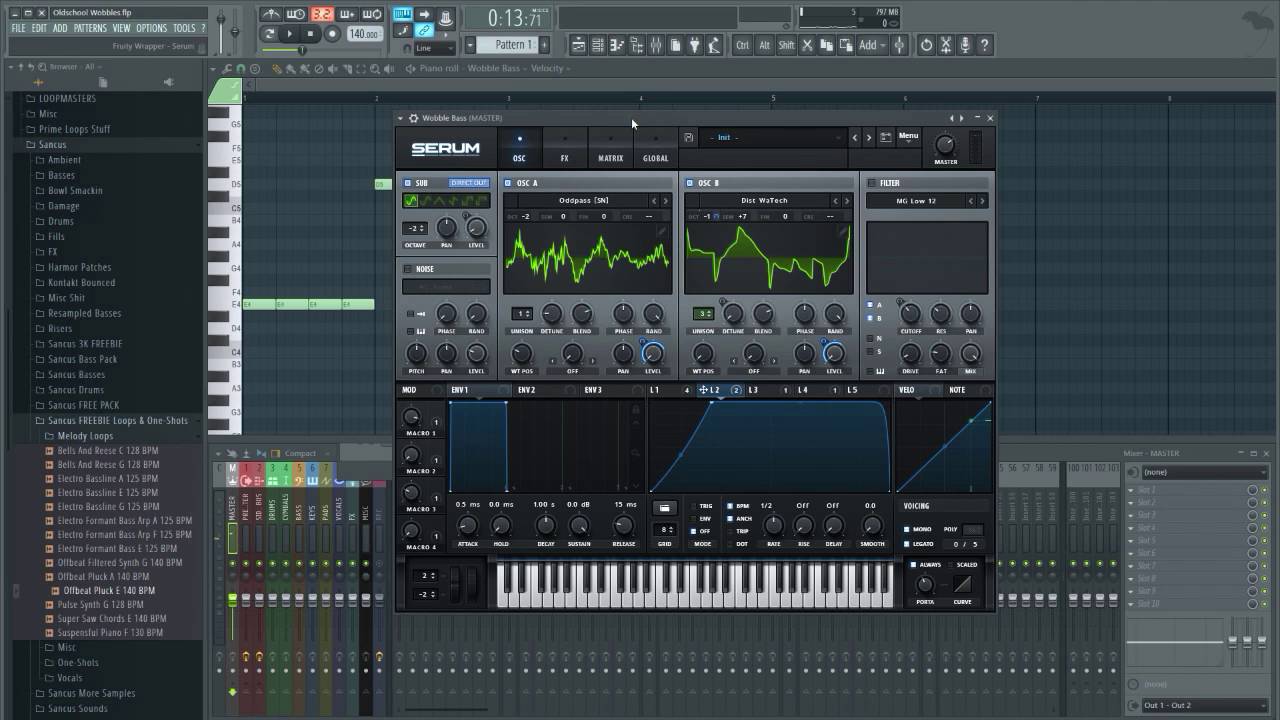Viewport: 1280px width, 720px height.
Task: Expand the LOOPMASTERS browser folder
Action: [x=66, y=99]
